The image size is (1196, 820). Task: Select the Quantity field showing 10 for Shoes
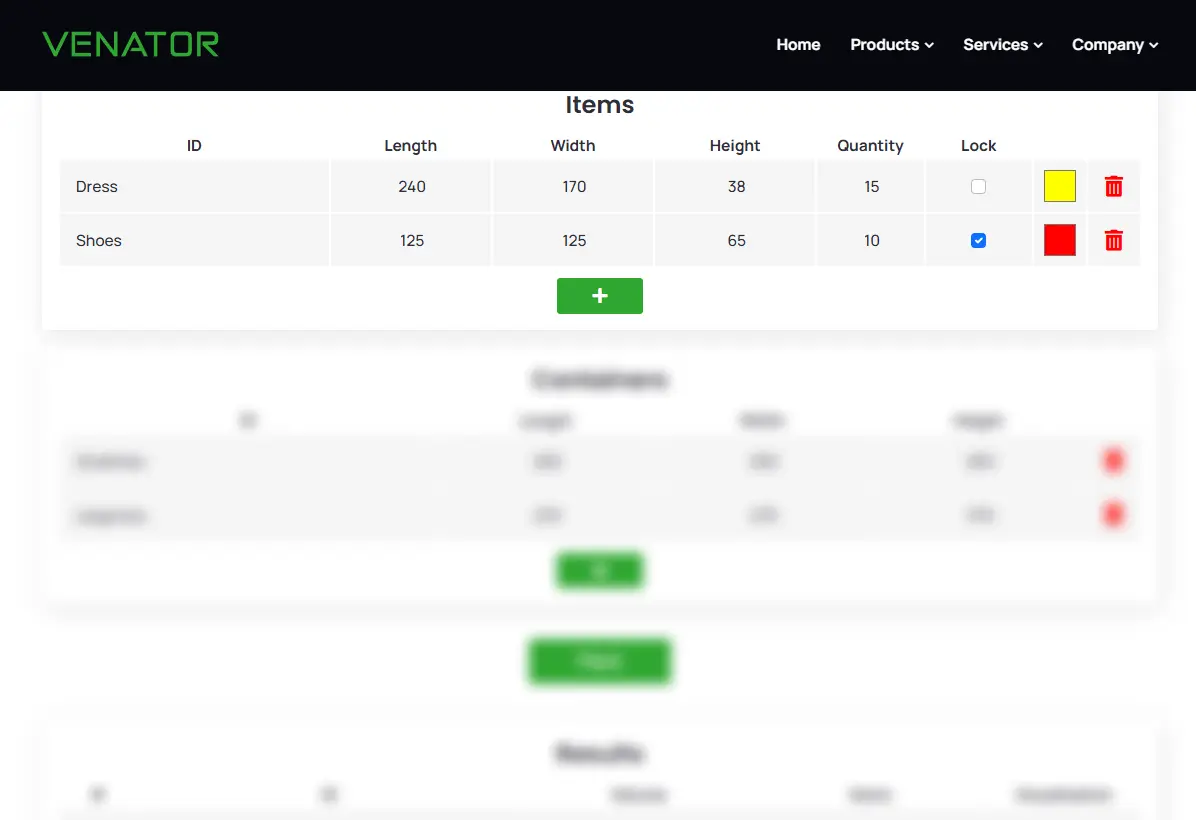pyautogui.click(x=870, y=240)
